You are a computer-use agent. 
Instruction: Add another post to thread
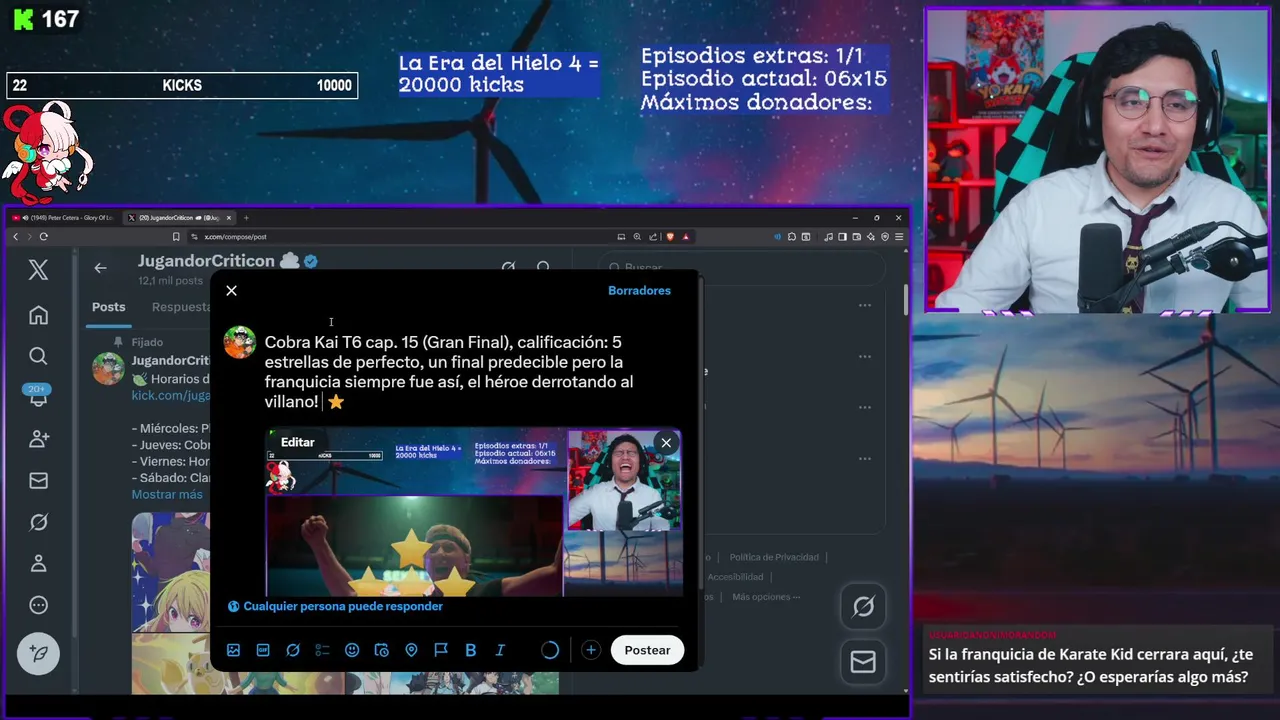tap(591, 650)
